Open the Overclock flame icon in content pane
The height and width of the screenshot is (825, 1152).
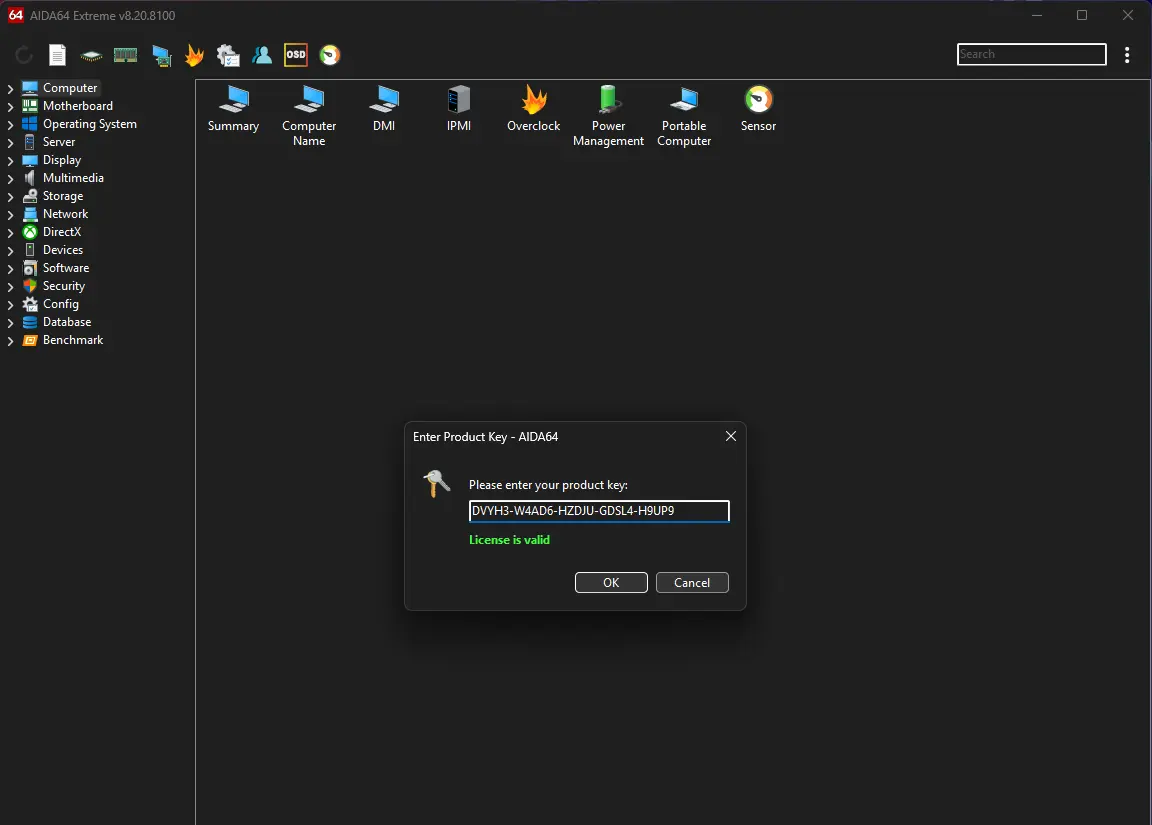click(x=534, y=109)
